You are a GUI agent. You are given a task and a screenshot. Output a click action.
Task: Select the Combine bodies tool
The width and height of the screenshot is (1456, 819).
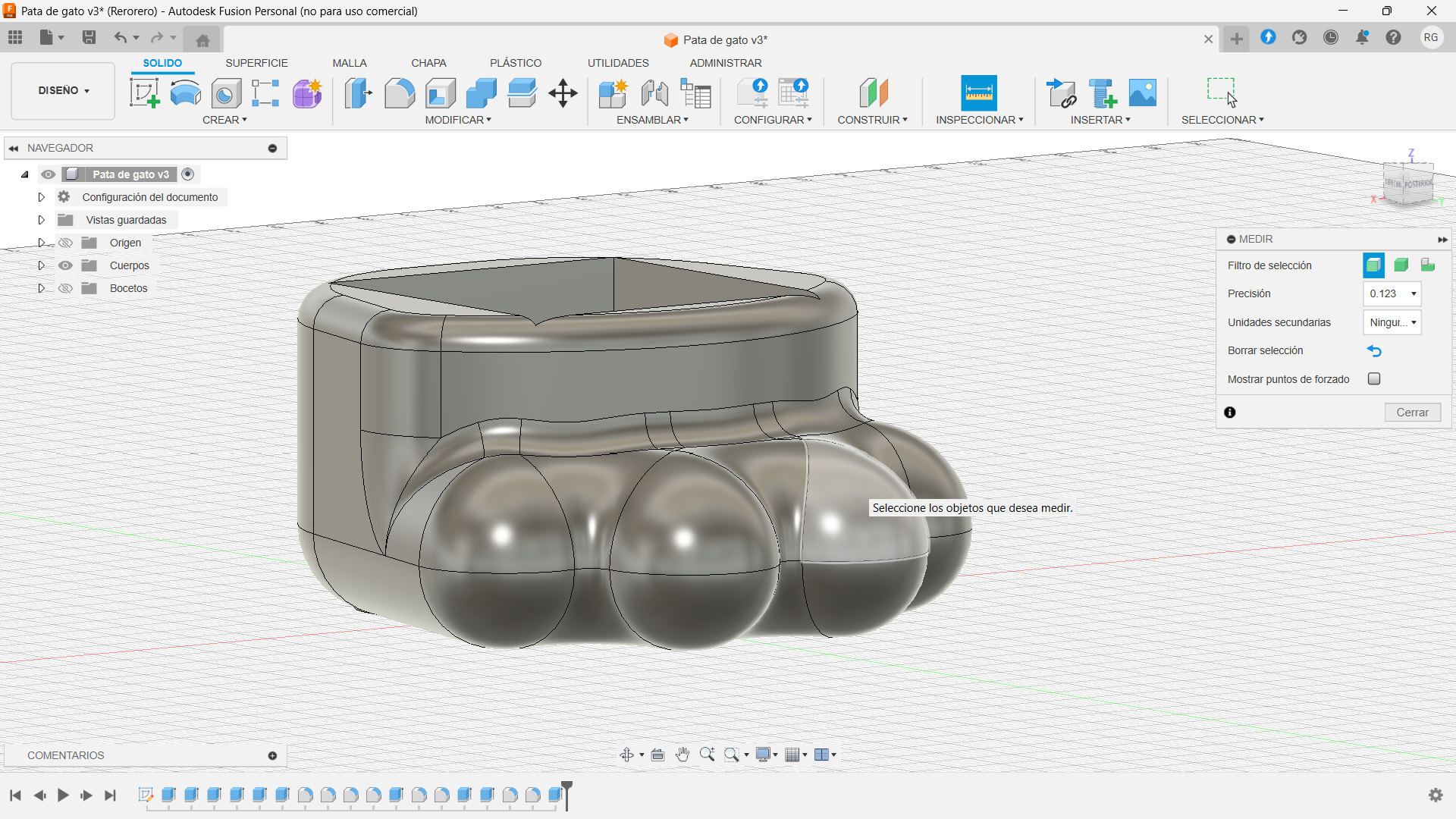[x=482, y=93]
